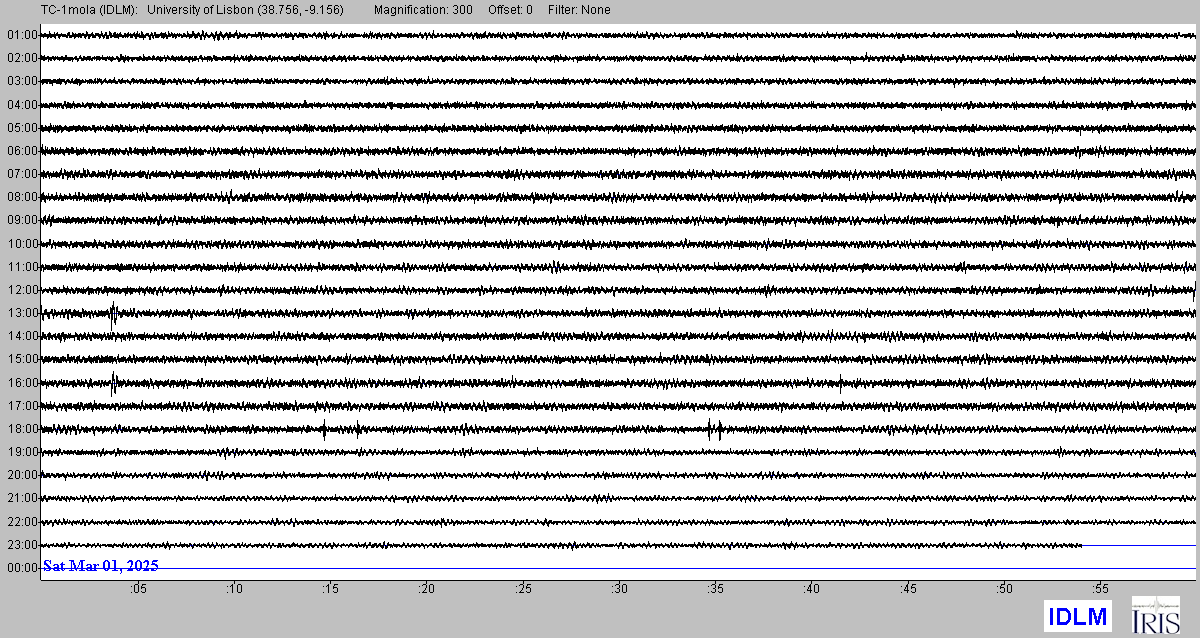This screenshot has height=638, width=1200.
Task: Select the 07:00 hour label
Action: pos(22,174)
